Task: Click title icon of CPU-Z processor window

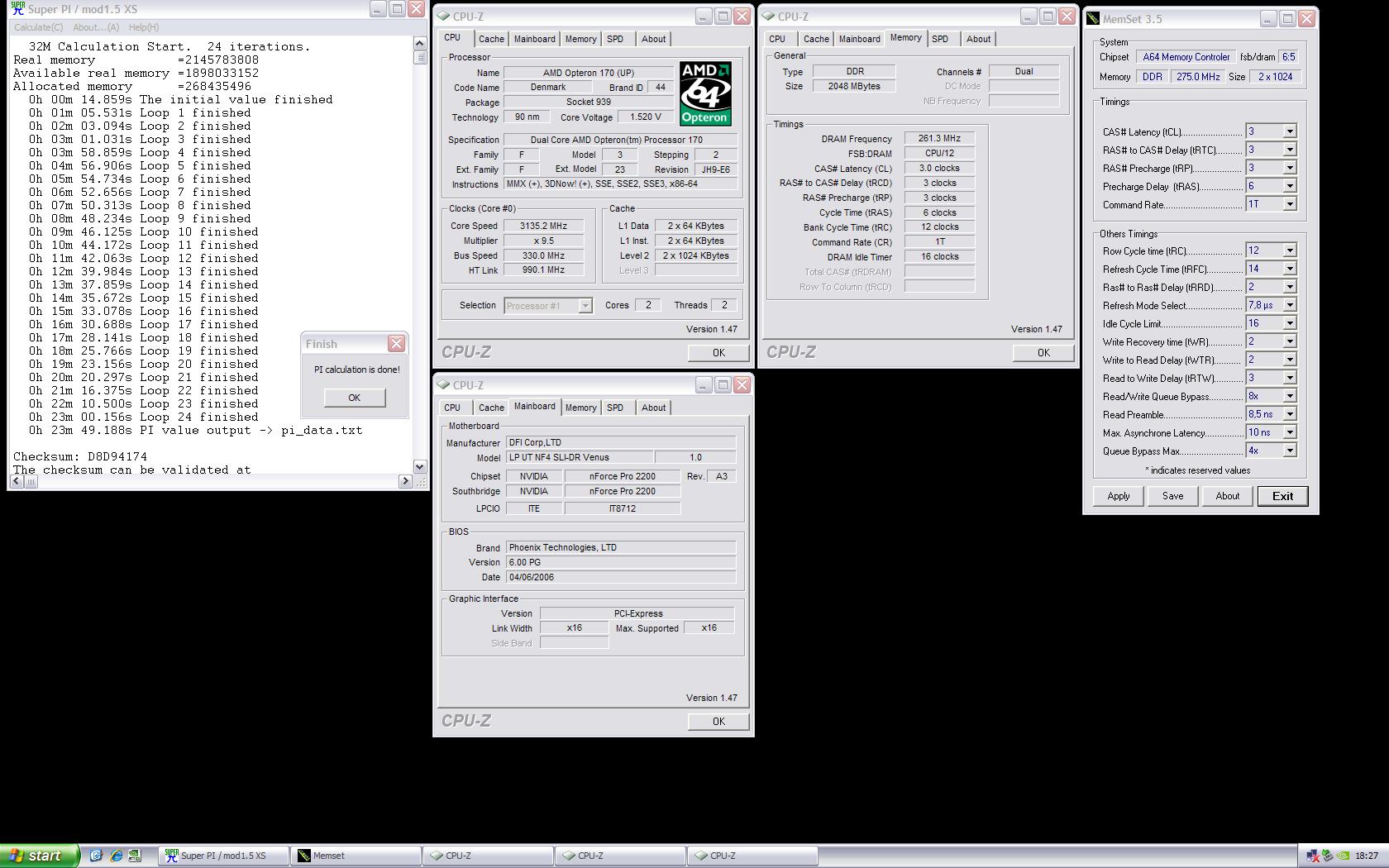Action: click(443, 16)
